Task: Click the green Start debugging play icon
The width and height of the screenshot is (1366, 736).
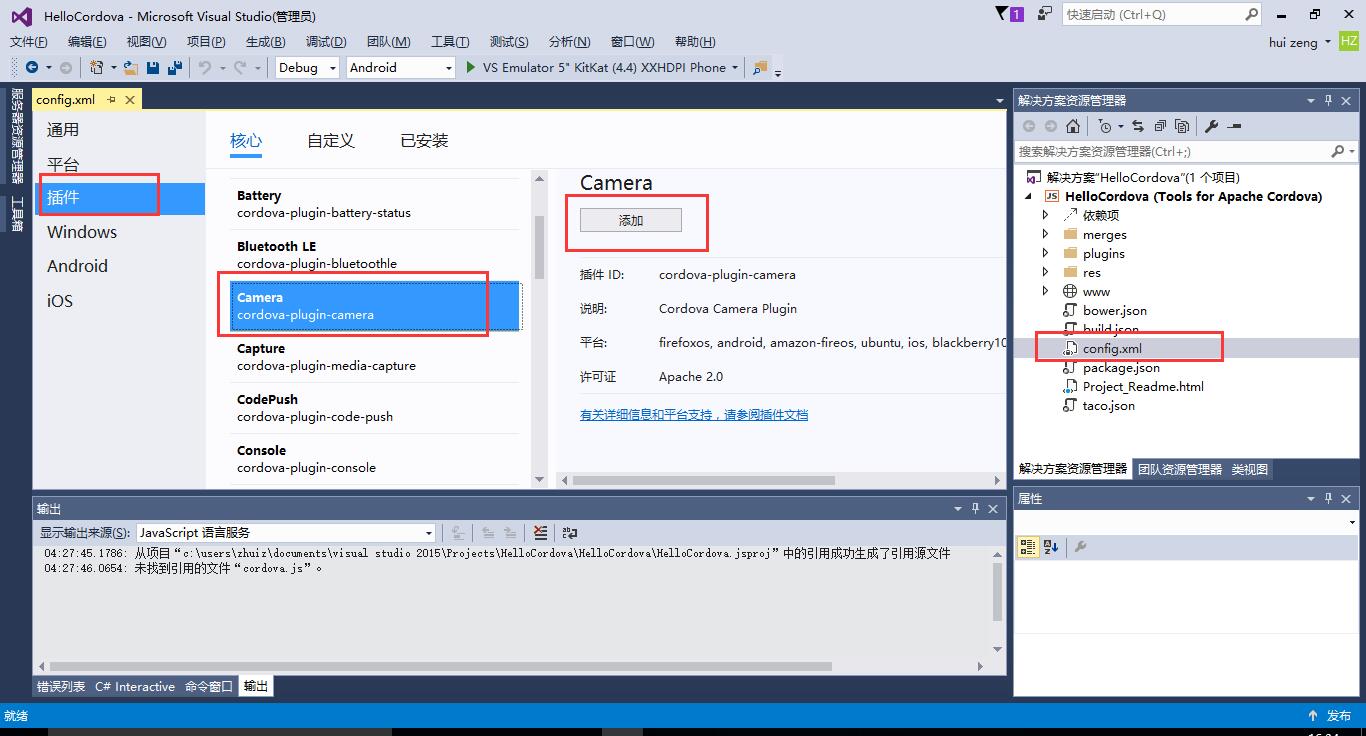Action: point(471,67)
